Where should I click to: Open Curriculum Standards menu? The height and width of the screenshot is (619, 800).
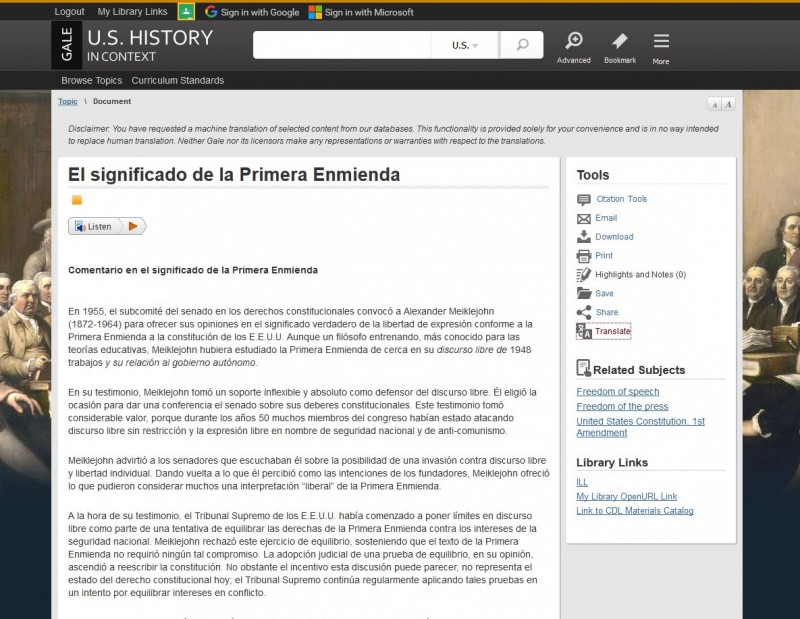point(178,81)
